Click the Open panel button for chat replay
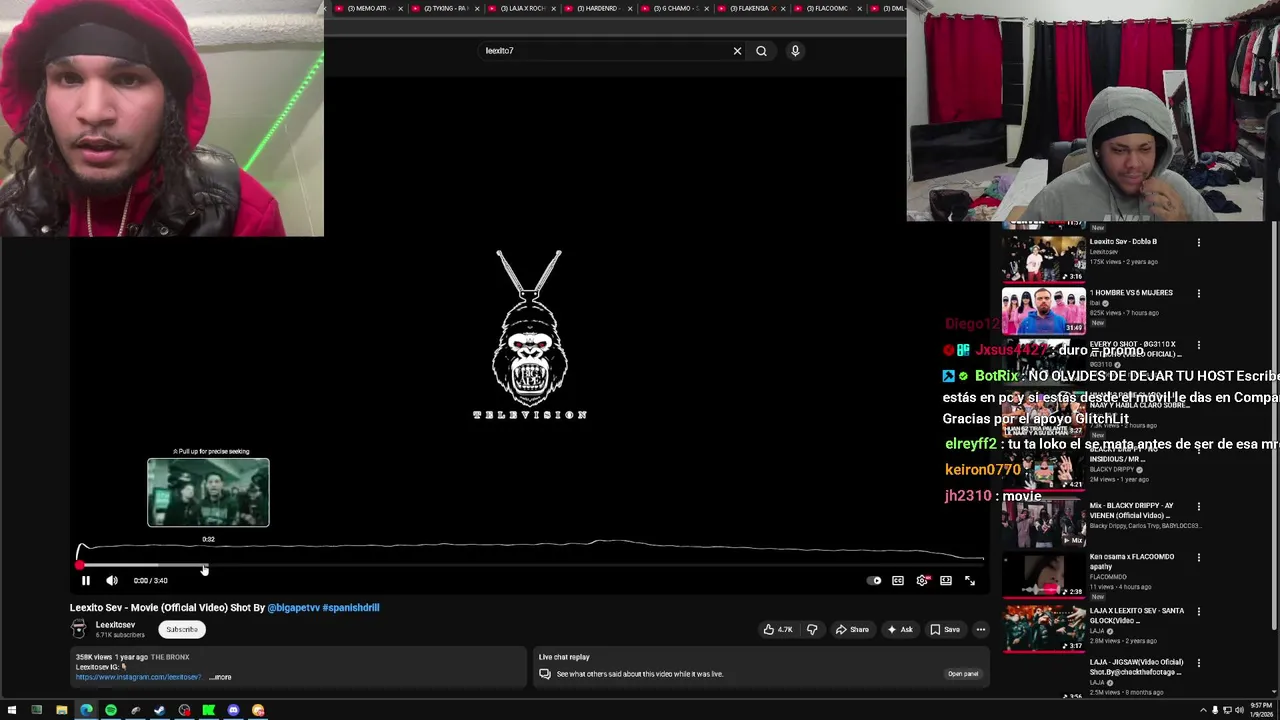The width and height of the screenshot is (1280, 720). coord(963,674)
